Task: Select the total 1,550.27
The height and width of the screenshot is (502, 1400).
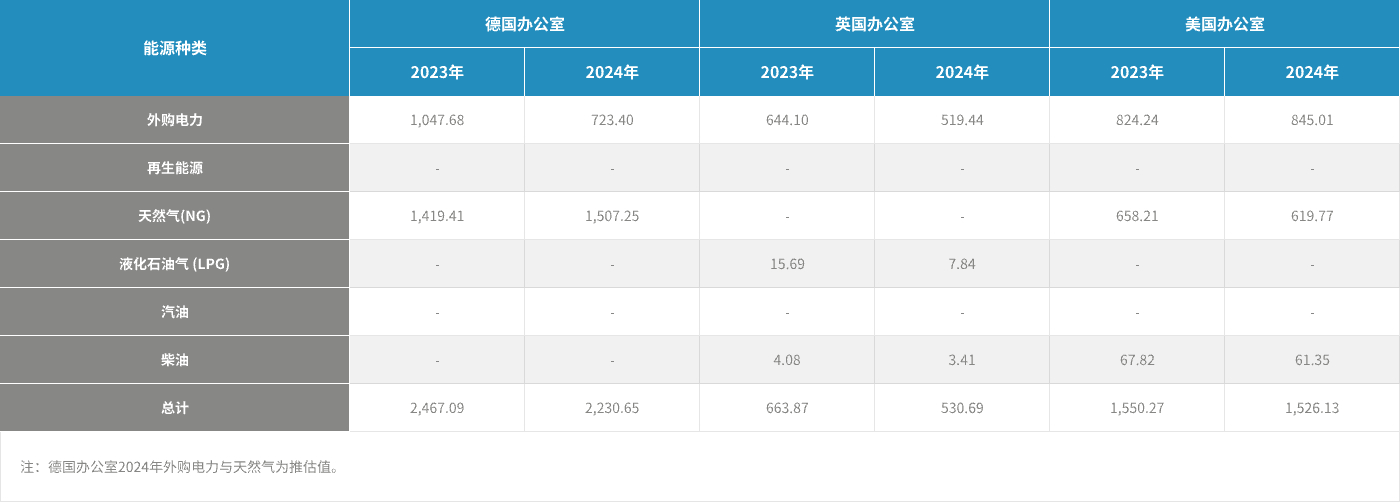Action: click(x=1137, y=408)
